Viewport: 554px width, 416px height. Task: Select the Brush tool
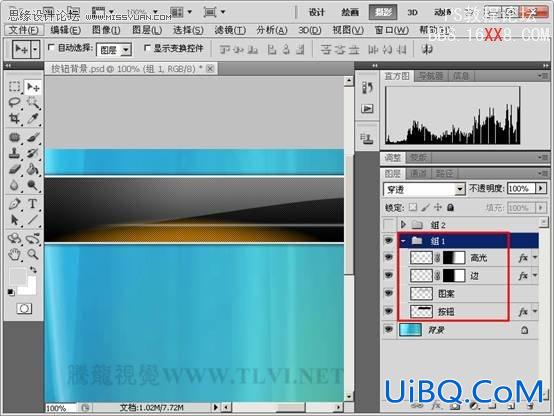[x=33, y=137]
